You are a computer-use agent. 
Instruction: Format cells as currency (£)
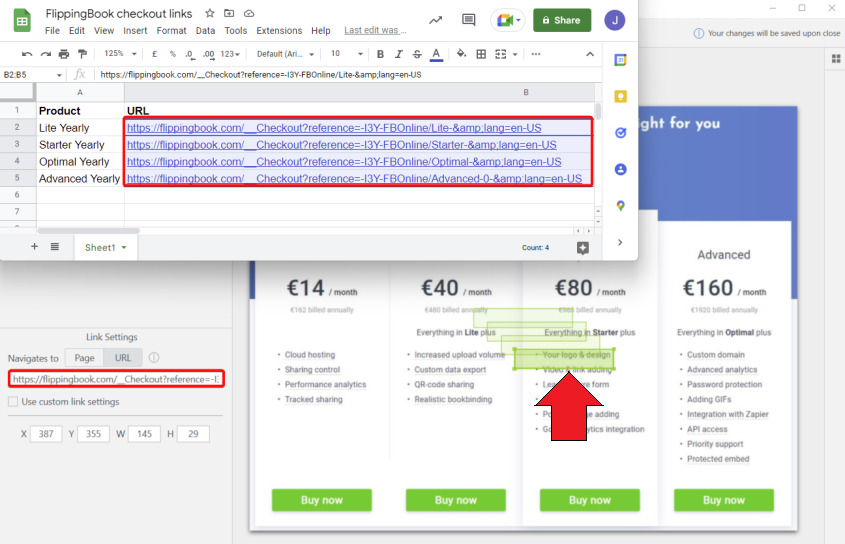click(x=155, y=54)
